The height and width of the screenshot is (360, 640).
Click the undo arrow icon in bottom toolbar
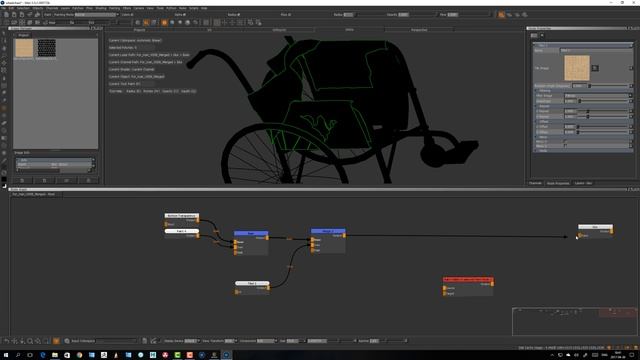pos(7,341)
